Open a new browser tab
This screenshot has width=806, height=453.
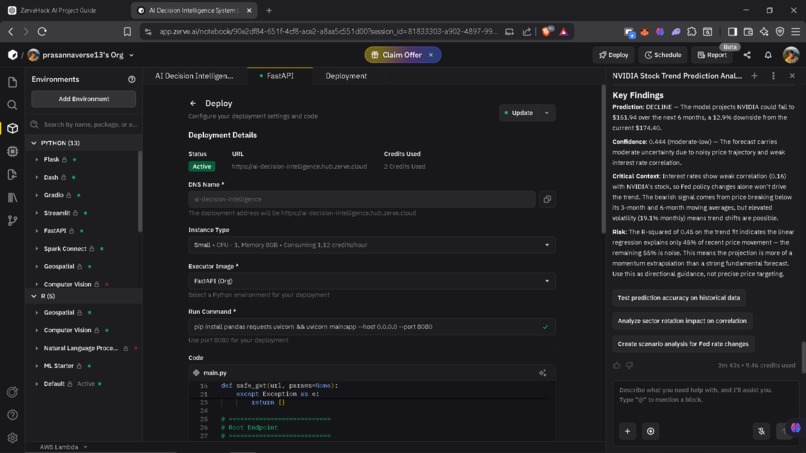click(x=269, y=10)
